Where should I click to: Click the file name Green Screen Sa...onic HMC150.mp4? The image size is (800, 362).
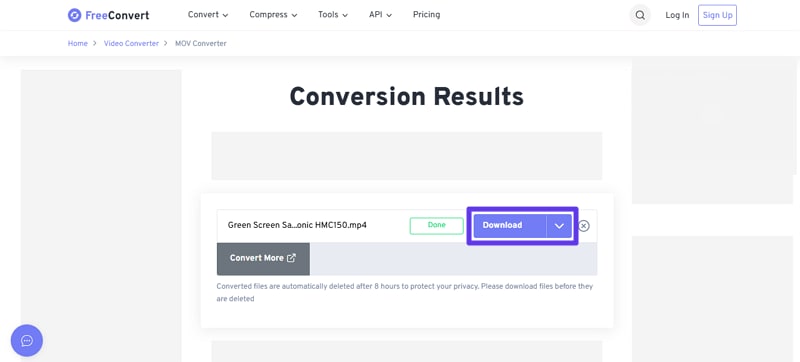point(297,225)
